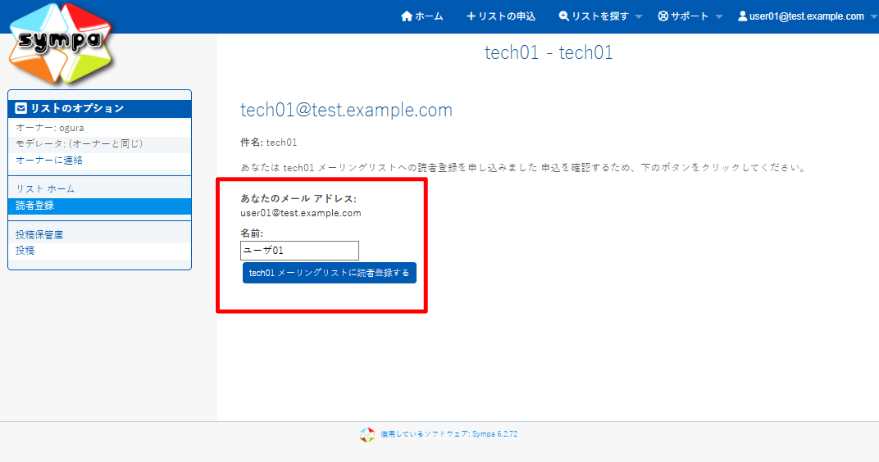This screenshot has width=879, height=462.
Task: Click tech01 メーリングリストに読者登録する button
Action: 330,273
